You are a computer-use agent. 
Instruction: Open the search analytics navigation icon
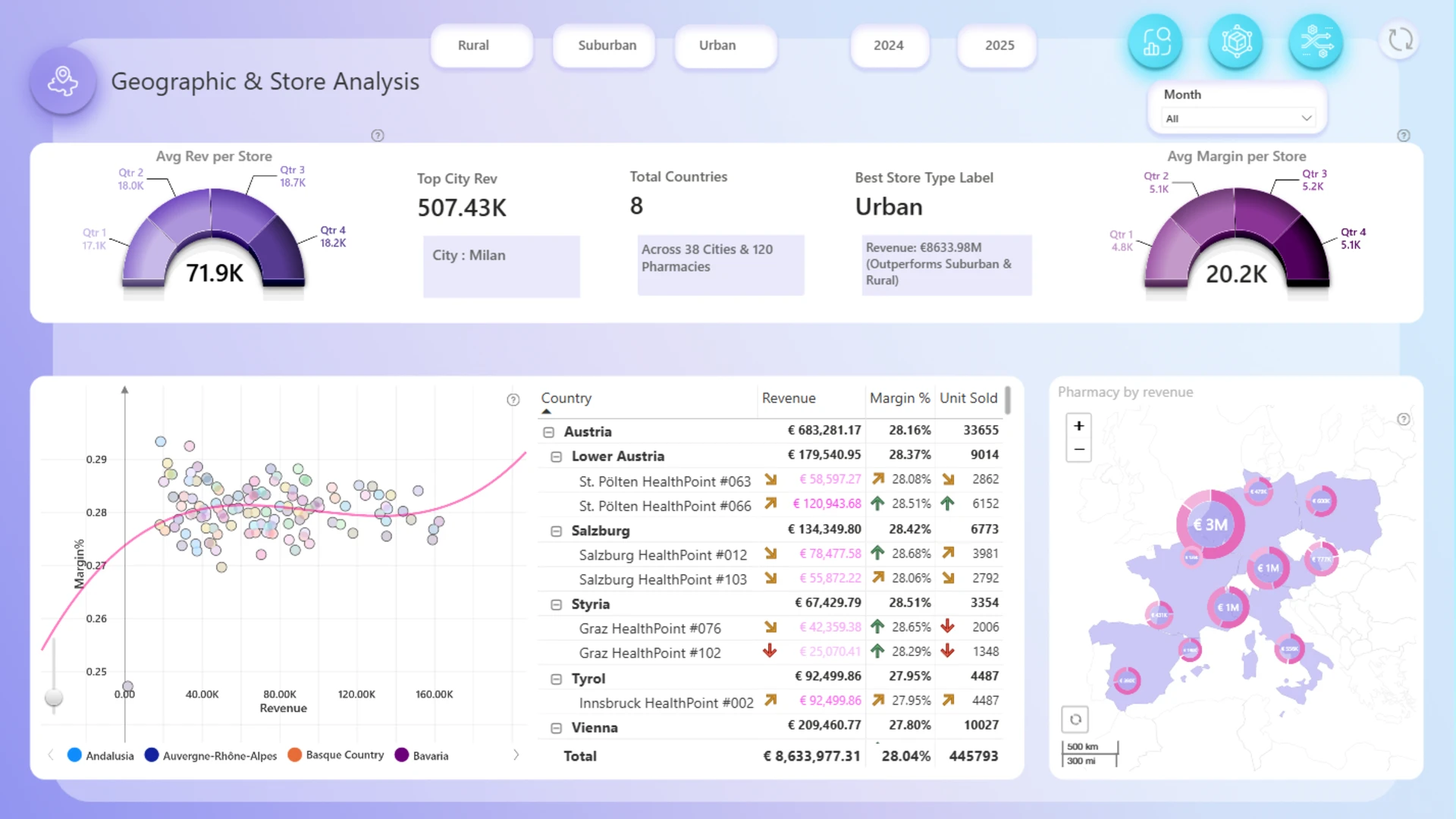tap(1156, 42)
